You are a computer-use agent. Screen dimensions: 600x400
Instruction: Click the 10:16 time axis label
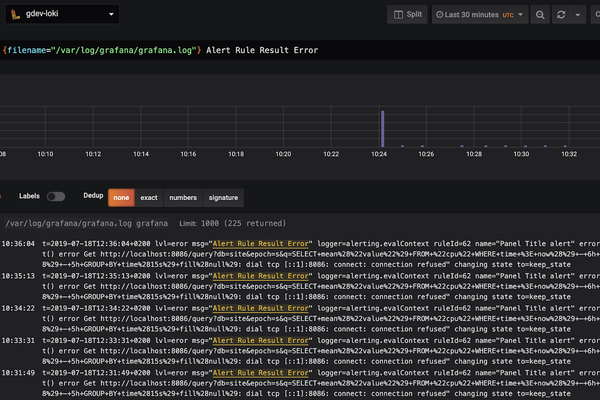click(188, 154)
